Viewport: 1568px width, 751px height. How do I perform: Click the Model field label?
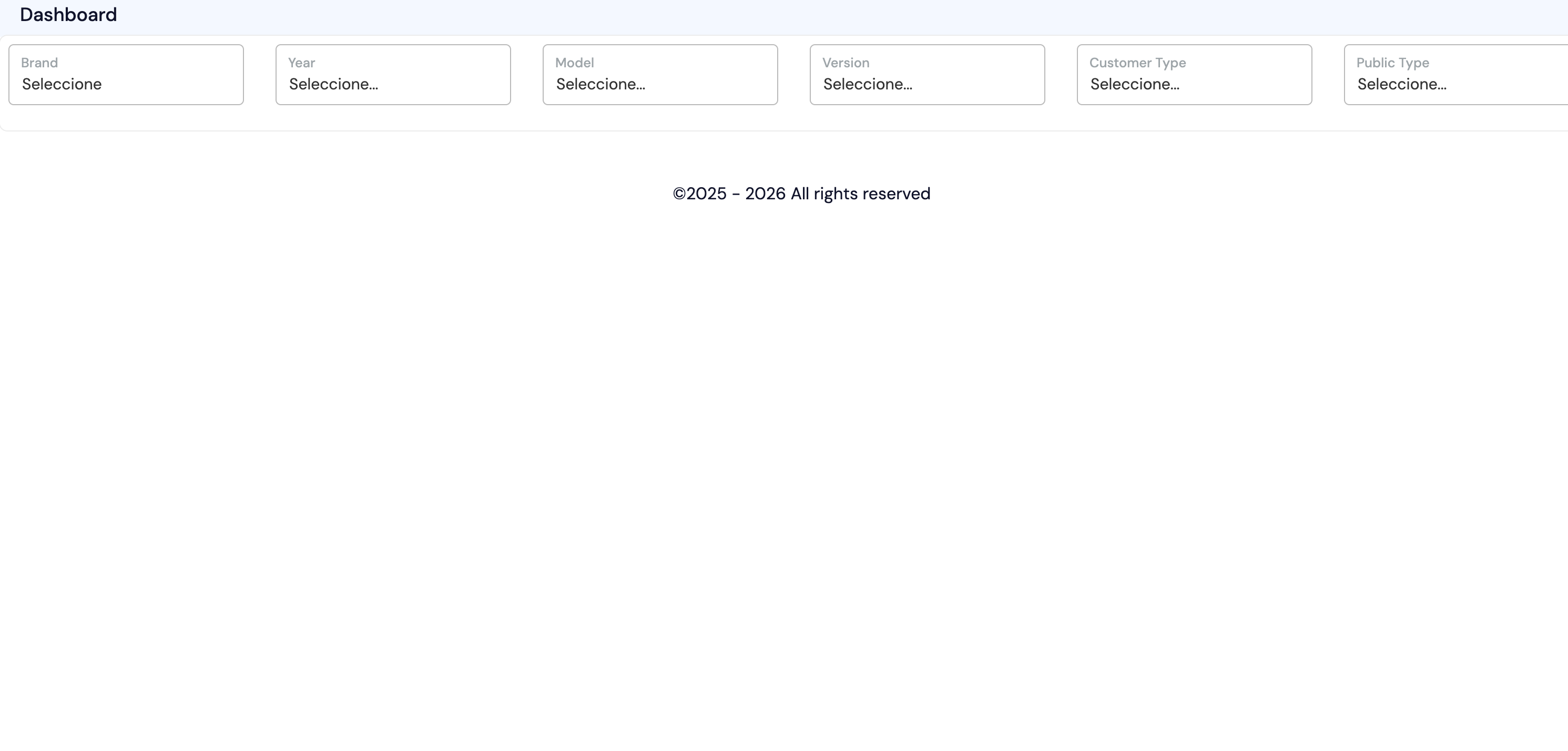coord(575,62)
